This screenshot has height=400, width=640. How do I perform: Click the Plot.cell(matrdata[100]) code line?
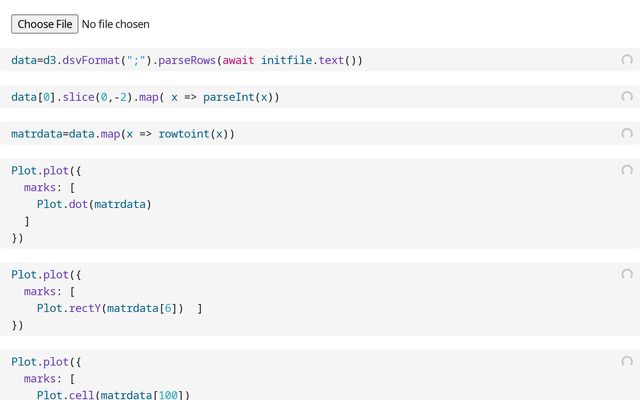tap(113, 395)
